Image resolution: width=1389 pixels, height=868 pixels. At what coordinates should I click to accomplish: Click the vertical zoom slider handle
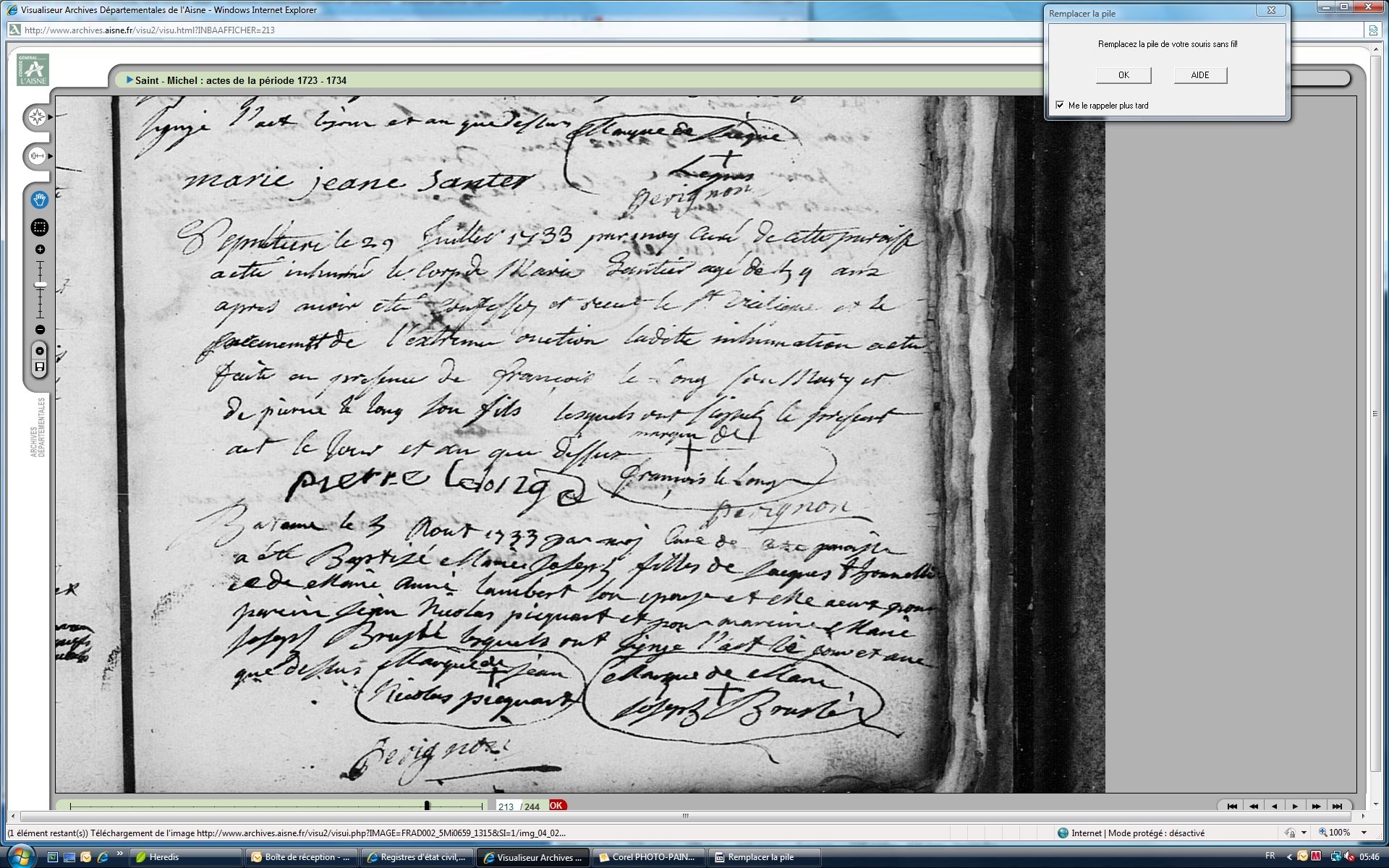pyautogui.click(x=40, y=285)
